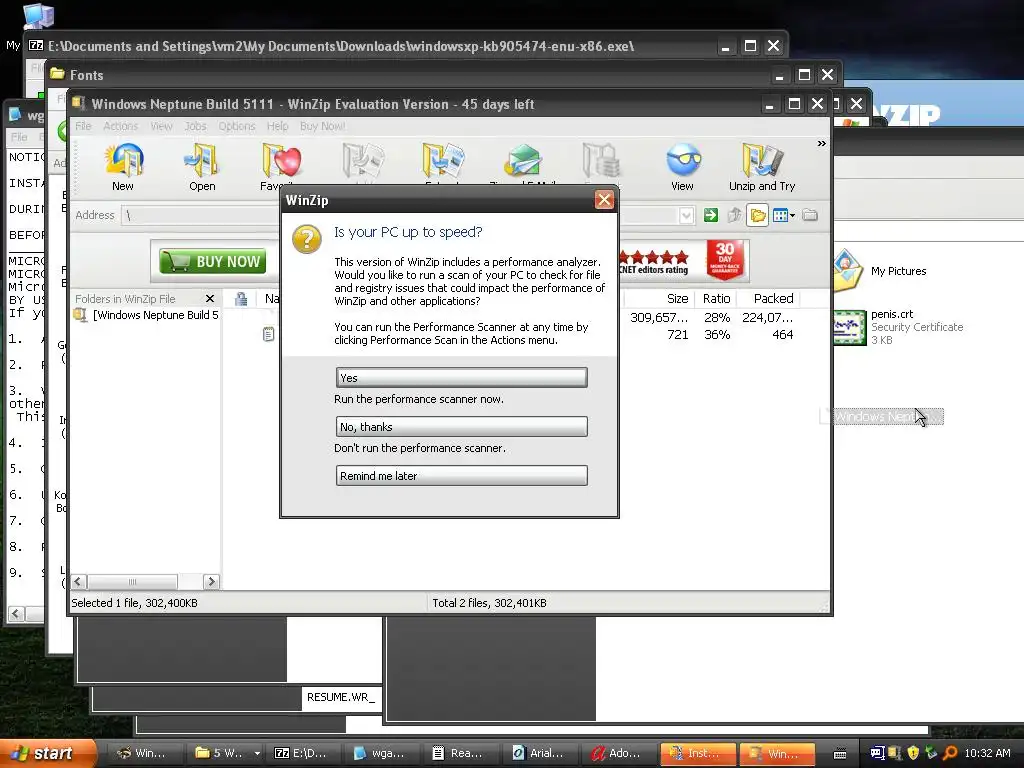Click the text file icon in file list
The image size is (1024, 768).
tap(268, 334)
